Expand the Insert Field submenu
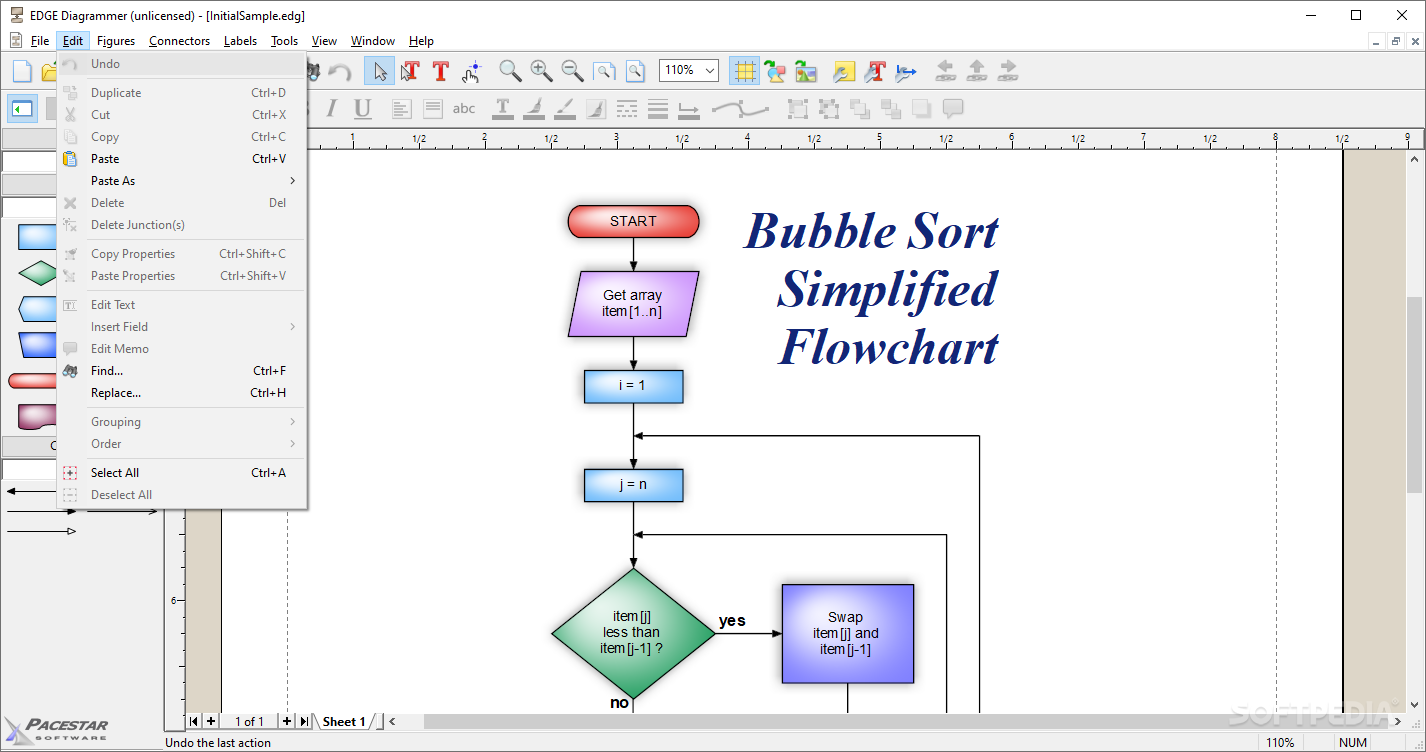This screenshot has width=1426, height=752. pos(182,327)
